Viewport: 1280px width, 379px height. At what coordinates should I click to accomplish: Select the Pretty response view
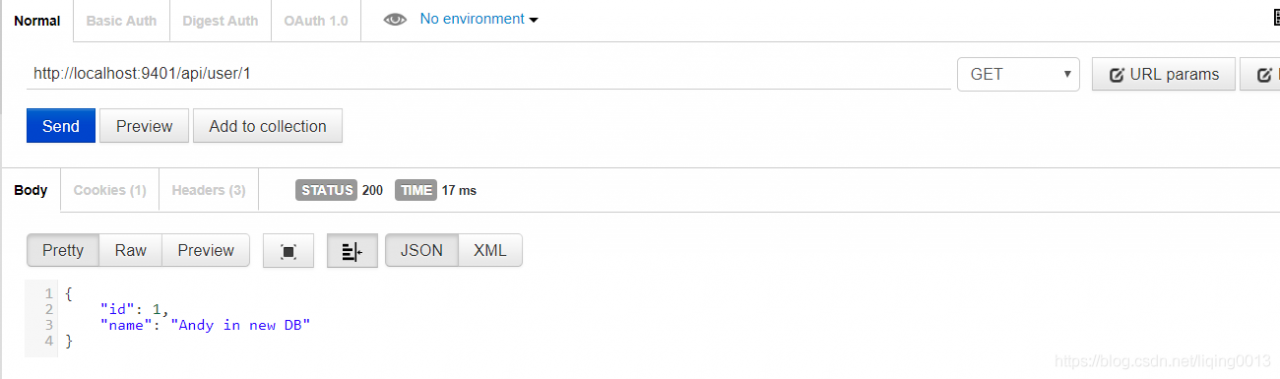[63, 250]
